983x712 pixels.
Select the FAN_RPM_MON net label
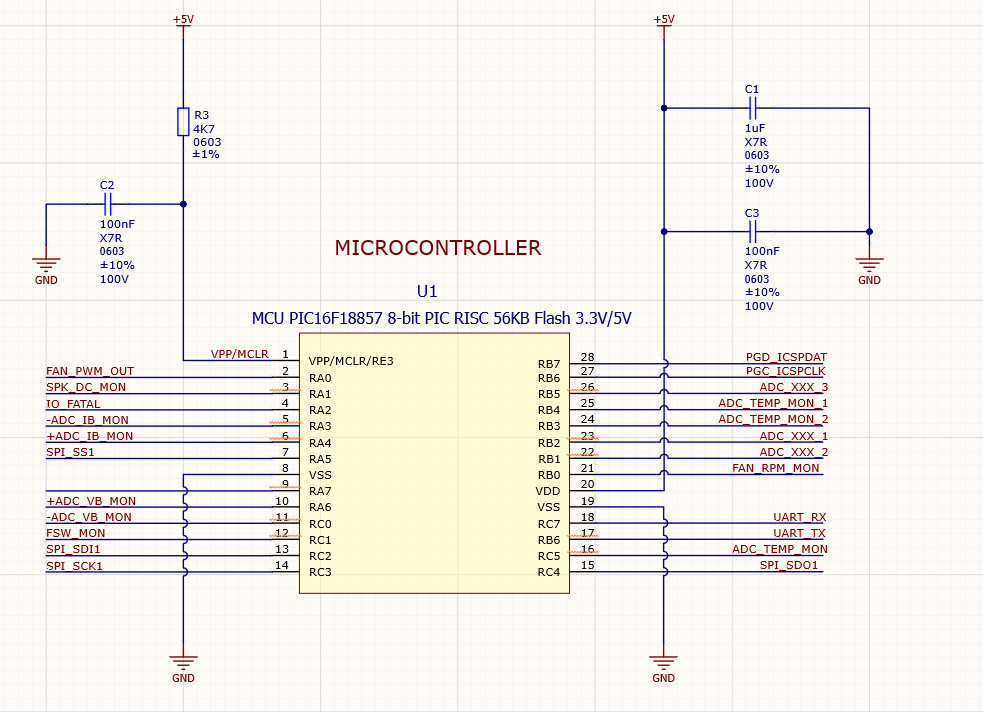pyautogui.click(x=775, y=468)
